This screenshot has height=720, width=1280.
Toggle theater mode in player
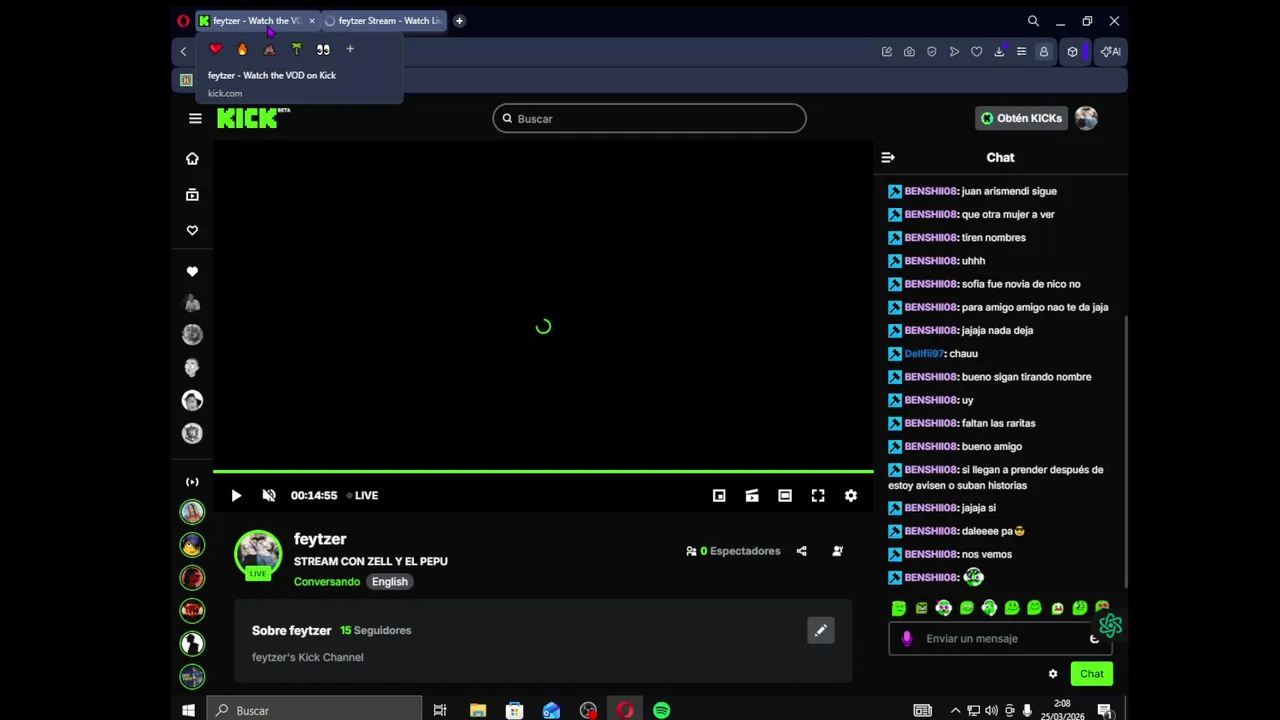(785, 495)
